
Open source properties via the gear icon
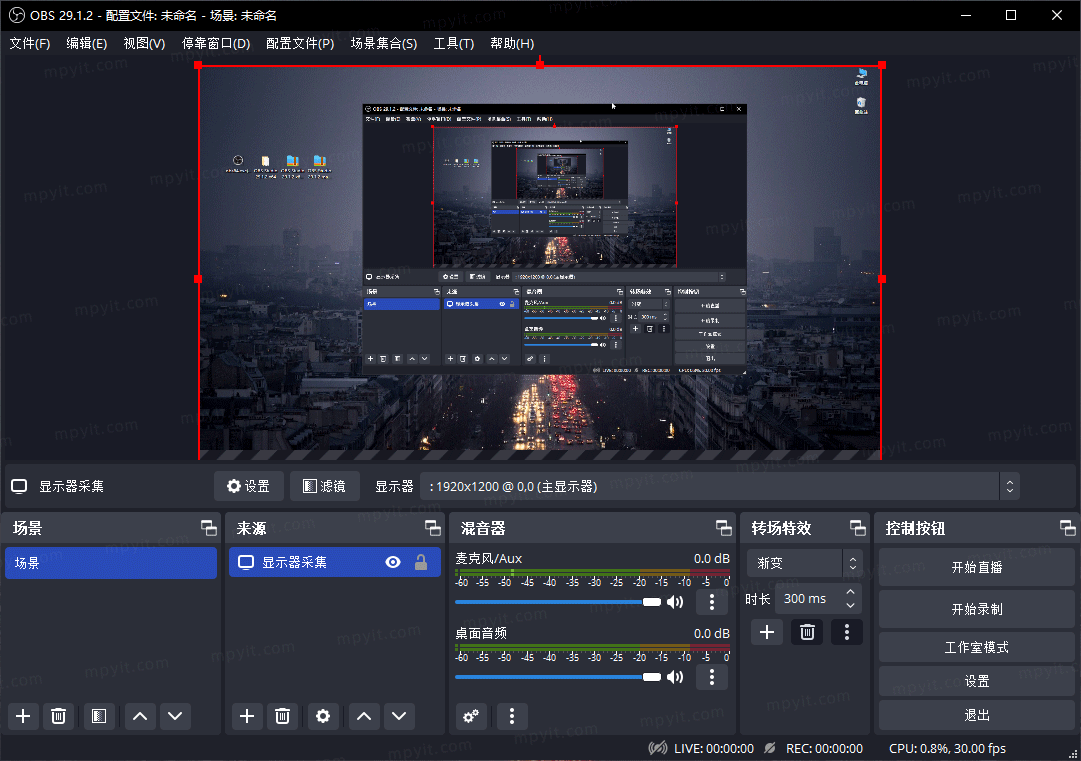click(x=322, y=716)
